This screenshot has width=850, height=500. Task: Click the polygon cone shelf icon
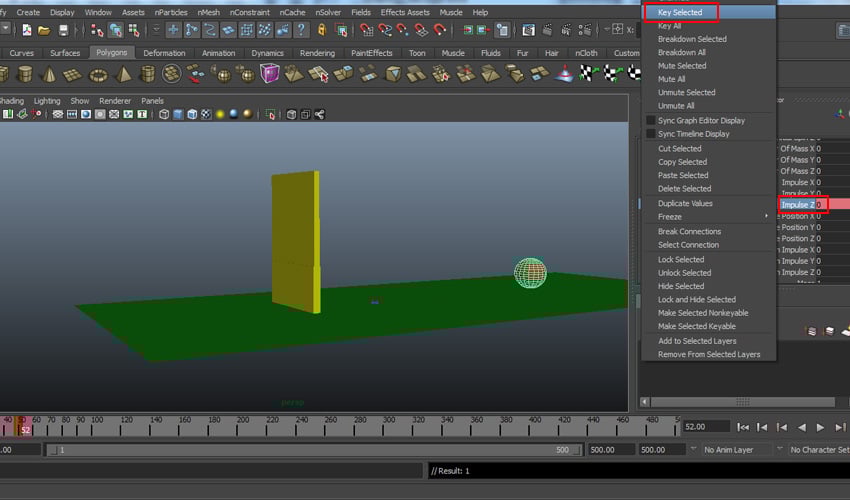pos(48,74)
